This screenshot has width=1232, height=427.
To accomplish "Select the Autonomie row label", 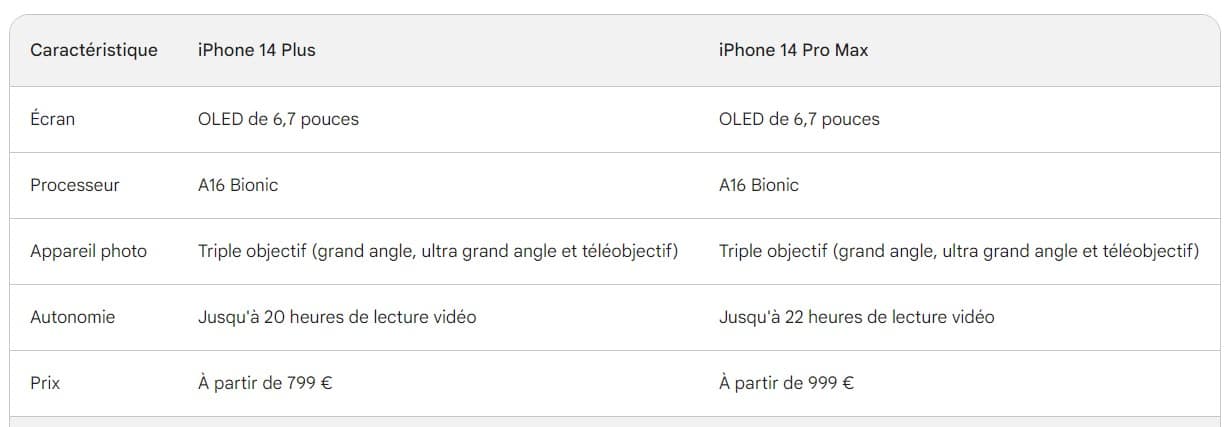I will 72,317.
